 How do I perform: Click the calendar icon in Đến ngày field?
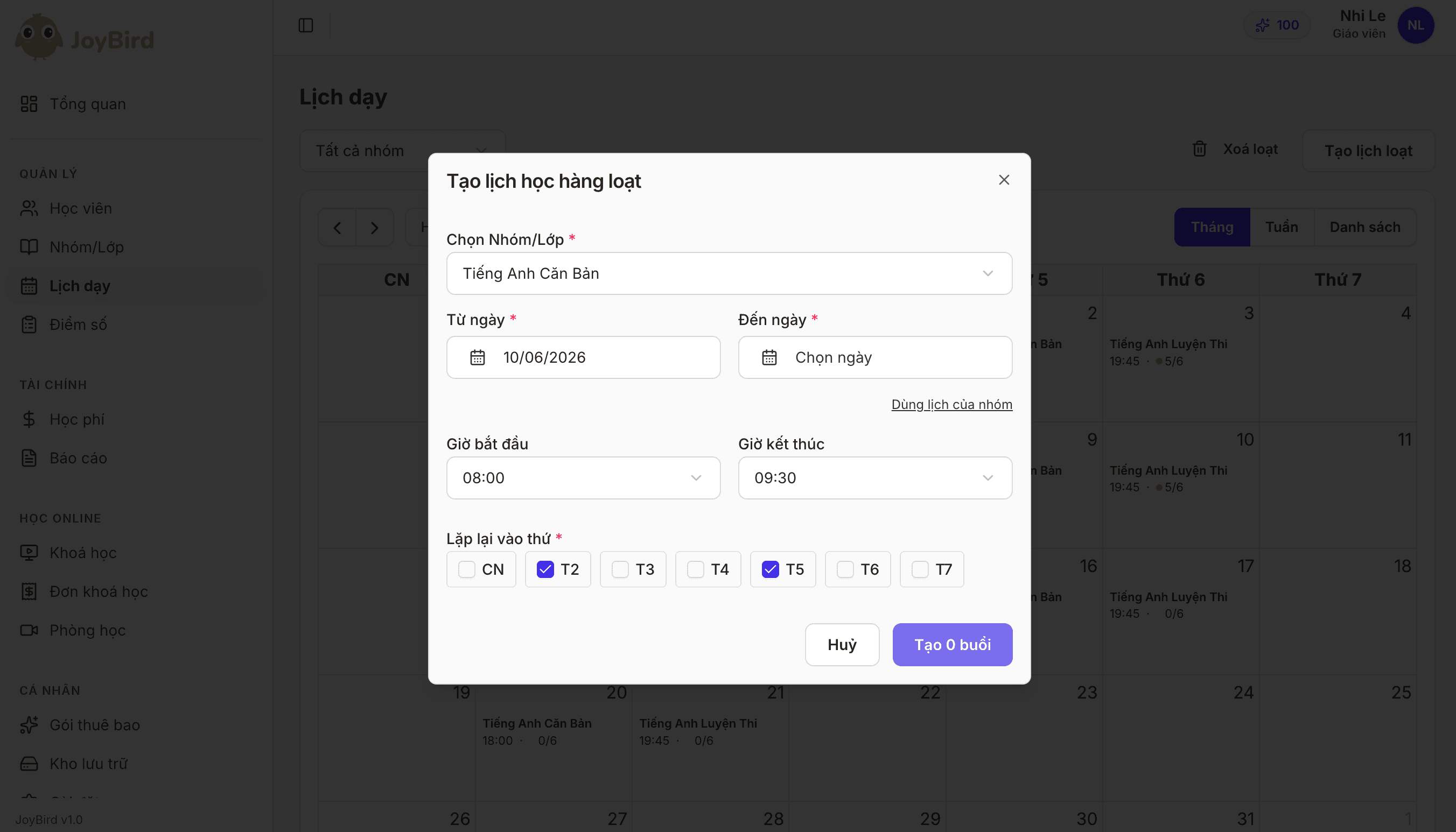(x=769, y=357)
